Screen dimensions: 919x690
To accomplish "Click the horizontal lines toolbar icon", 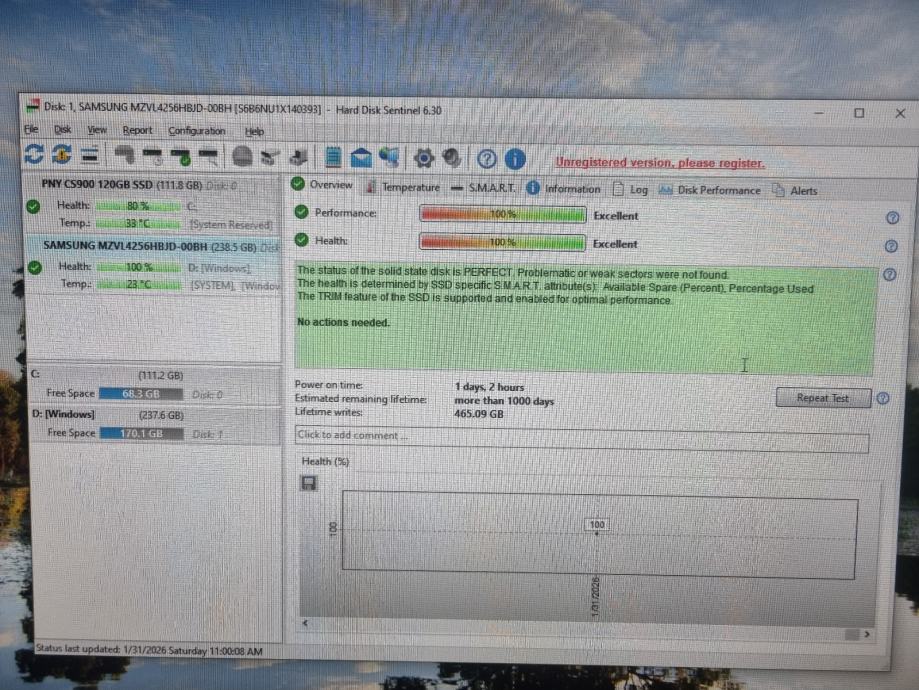I will pos(90,155).
